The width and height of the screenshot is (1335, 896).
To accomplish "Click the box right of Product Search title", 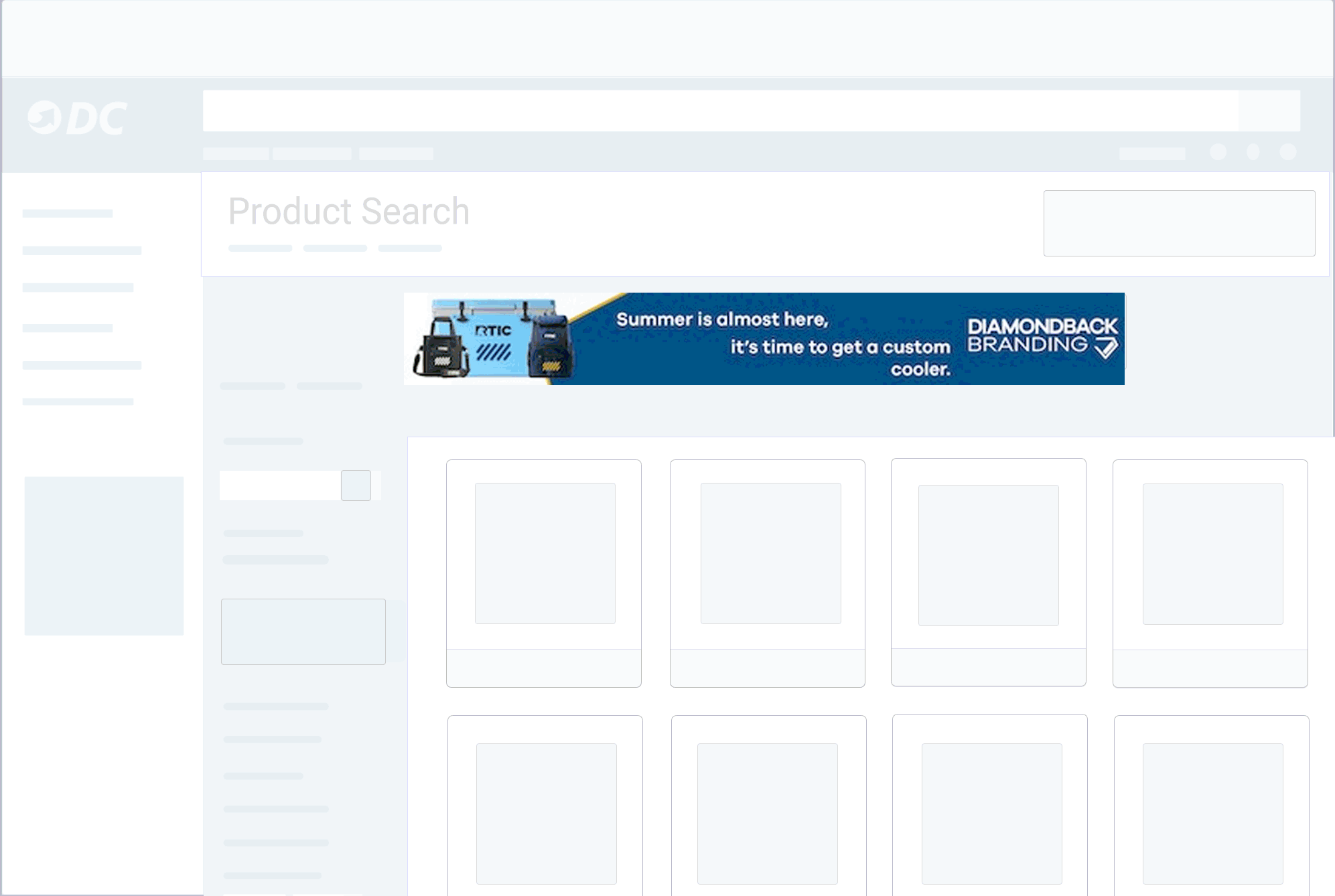I will (x=1179, y=223).
